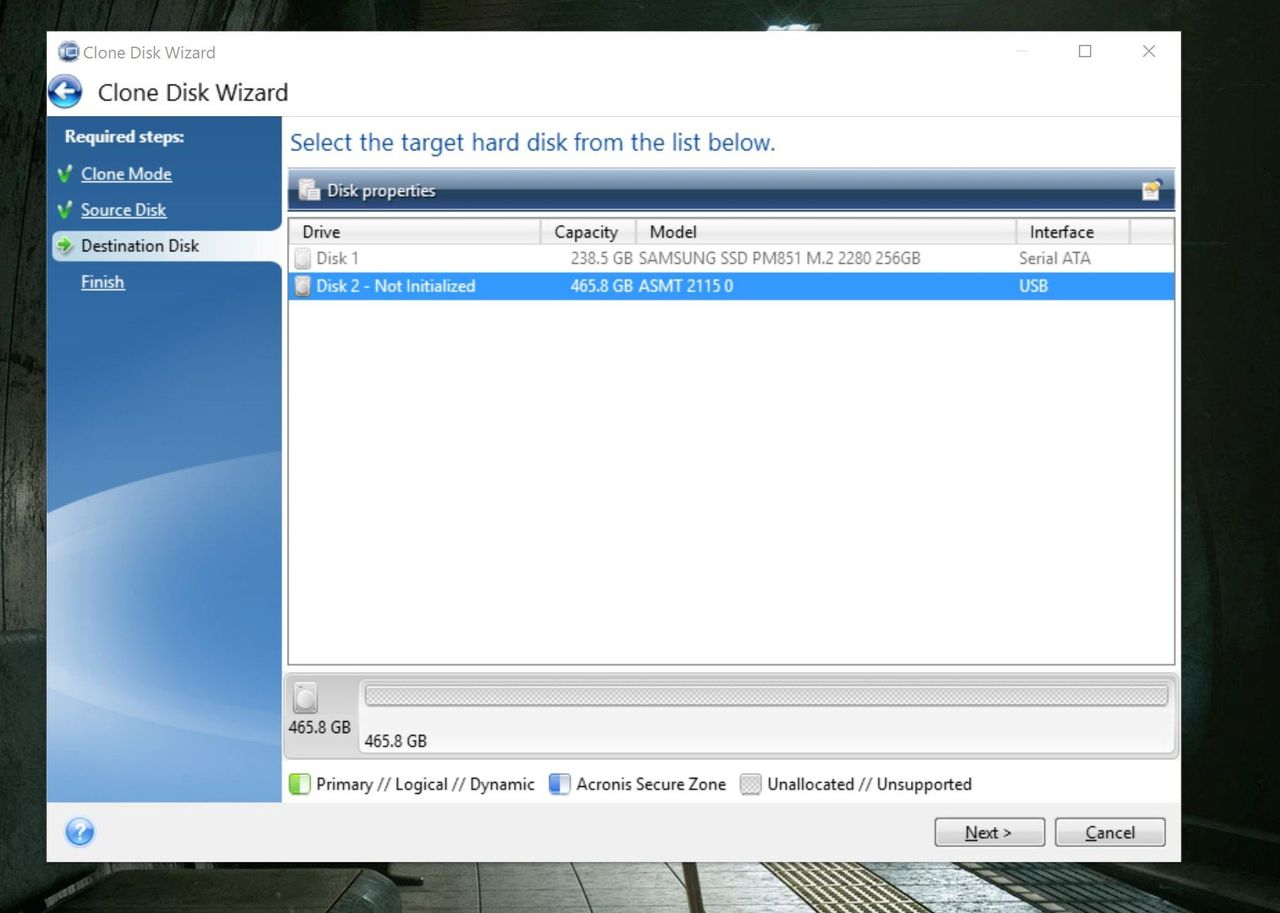
Task: Jump to the Finish step
Action: click(x=103, y=282)
